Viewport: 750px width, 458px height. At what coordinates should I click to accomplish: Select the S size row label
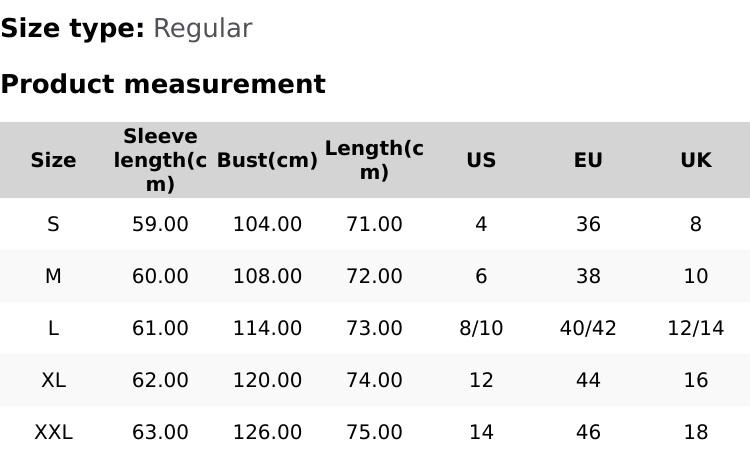tap(53, 224)
